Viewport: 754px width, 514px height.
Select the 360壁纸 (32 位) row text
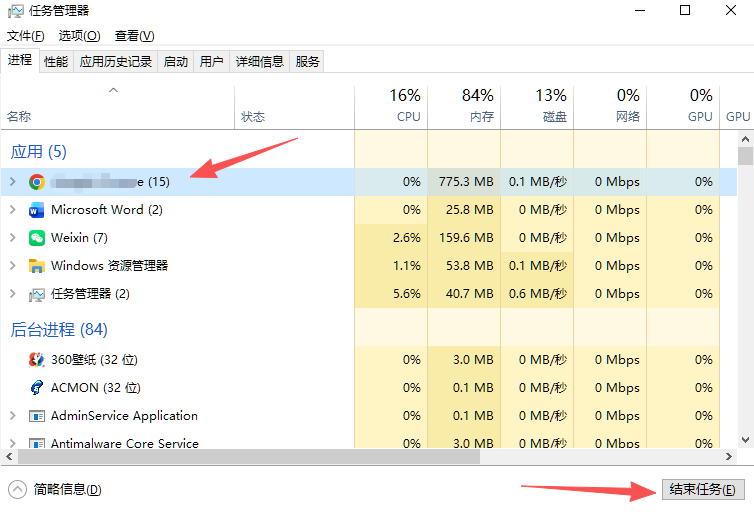coord(94,360)
